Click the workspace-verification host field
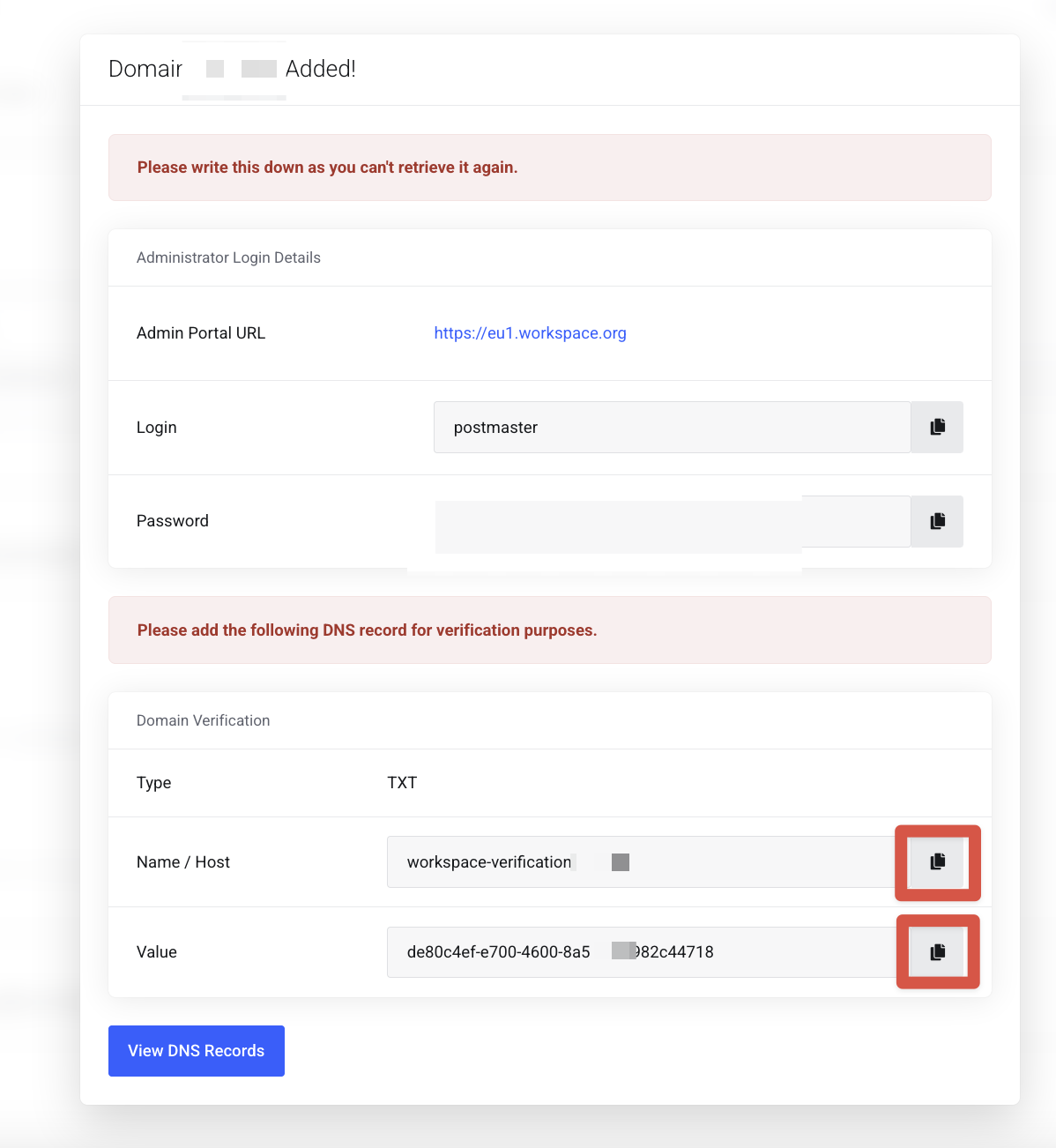 [649, 862]
